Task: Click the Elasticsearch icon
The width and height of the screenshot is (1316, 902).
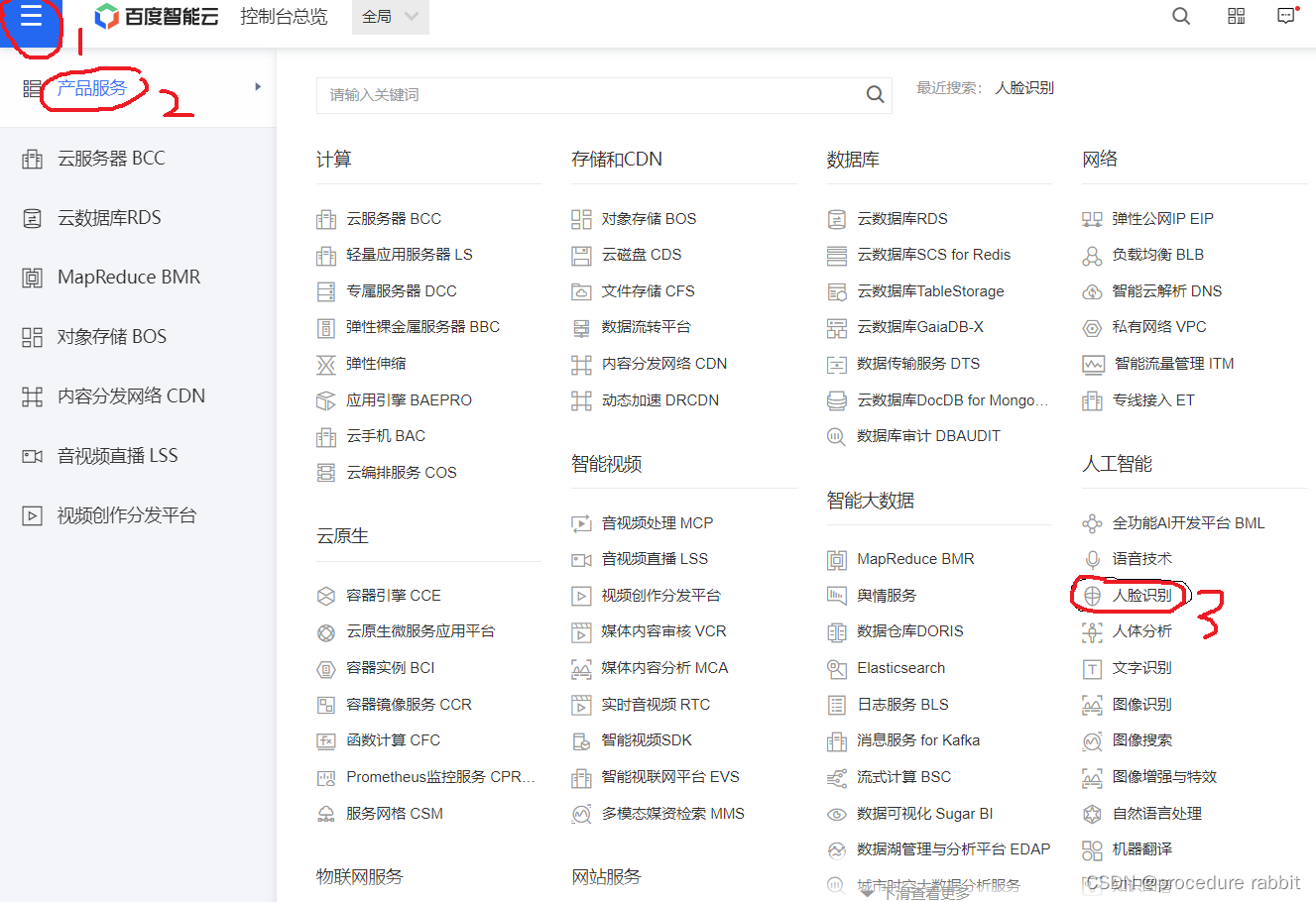Action: pyautogui.click(x=837, y=669)
